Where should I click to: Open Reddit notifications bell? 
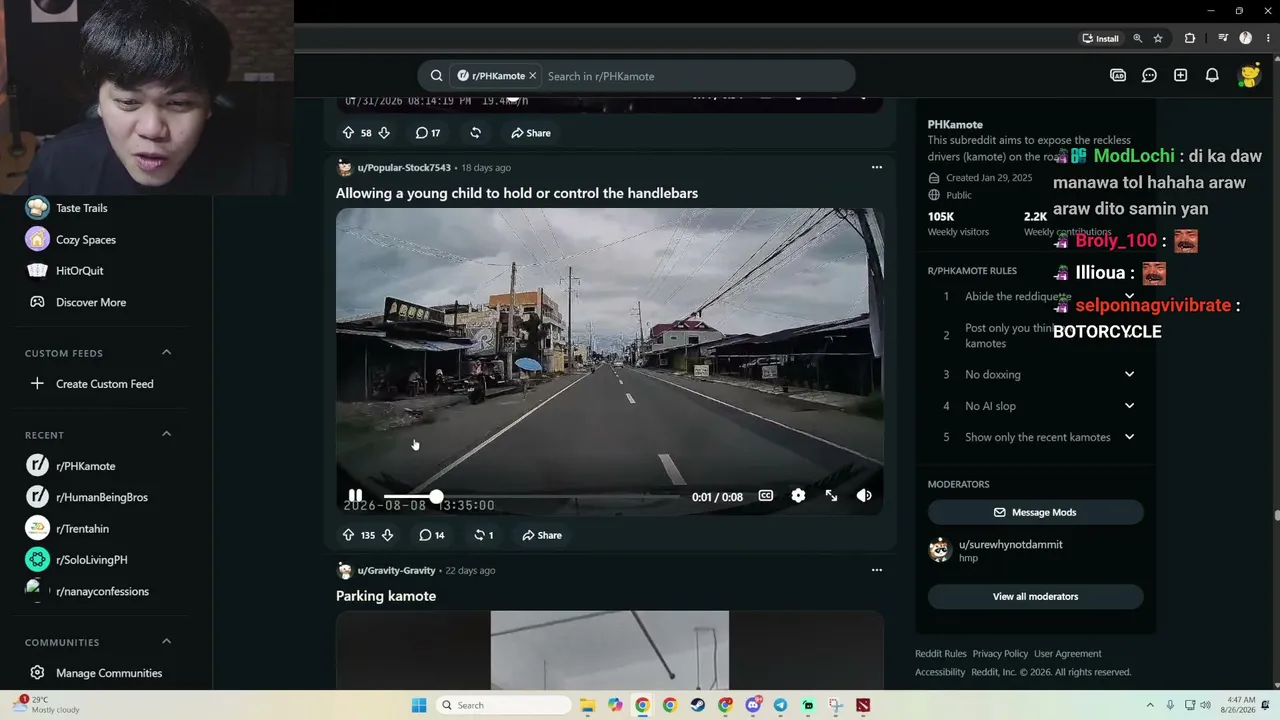pos(1212,76)
